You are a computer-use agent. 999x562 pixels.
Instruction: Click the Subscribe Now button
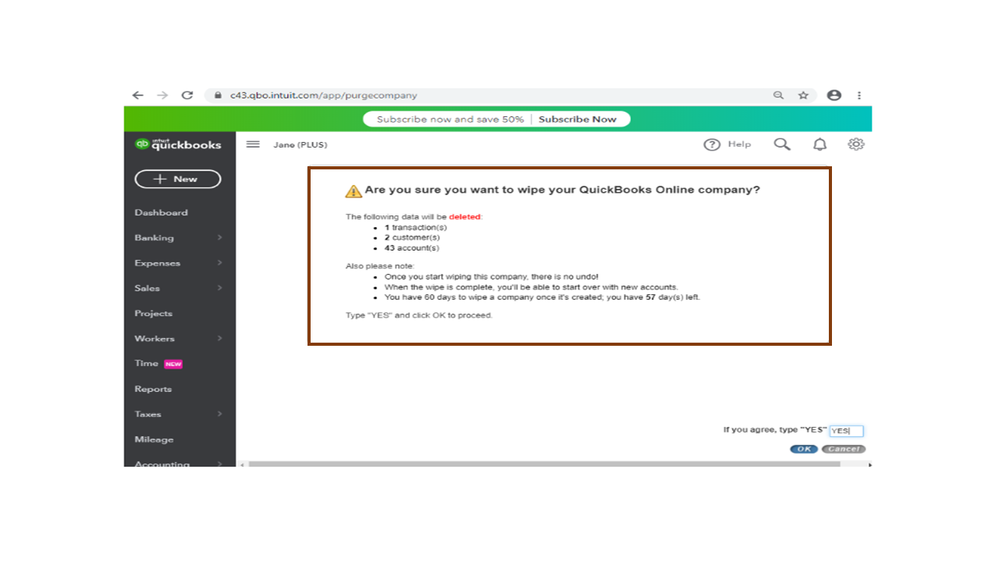point(577,119)
